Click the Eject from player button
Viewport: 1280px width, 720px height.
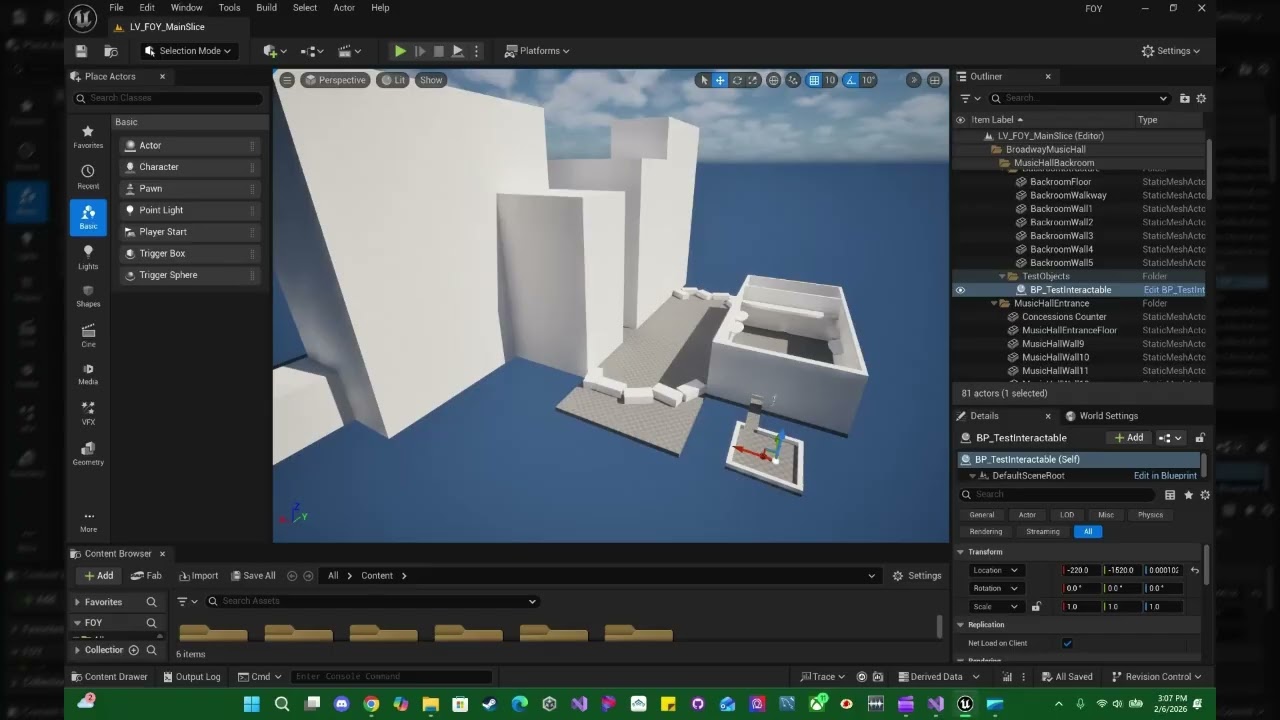pyautogui.click(x=457, y=51)
